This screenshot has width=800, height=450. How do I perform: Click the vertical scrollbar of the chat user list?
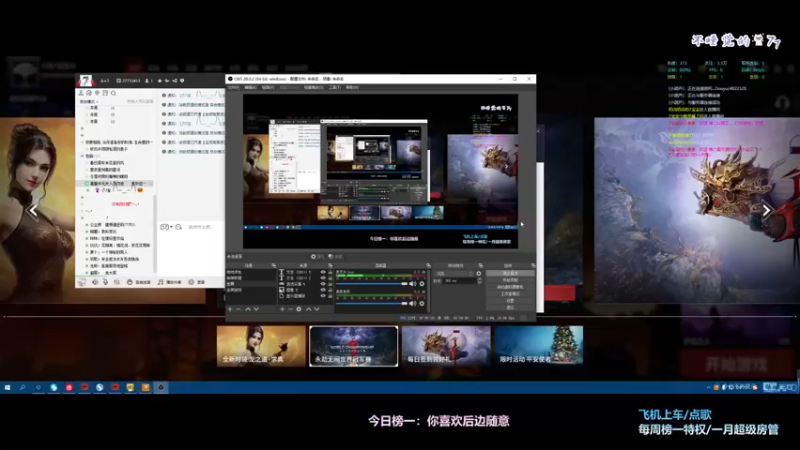155,235
